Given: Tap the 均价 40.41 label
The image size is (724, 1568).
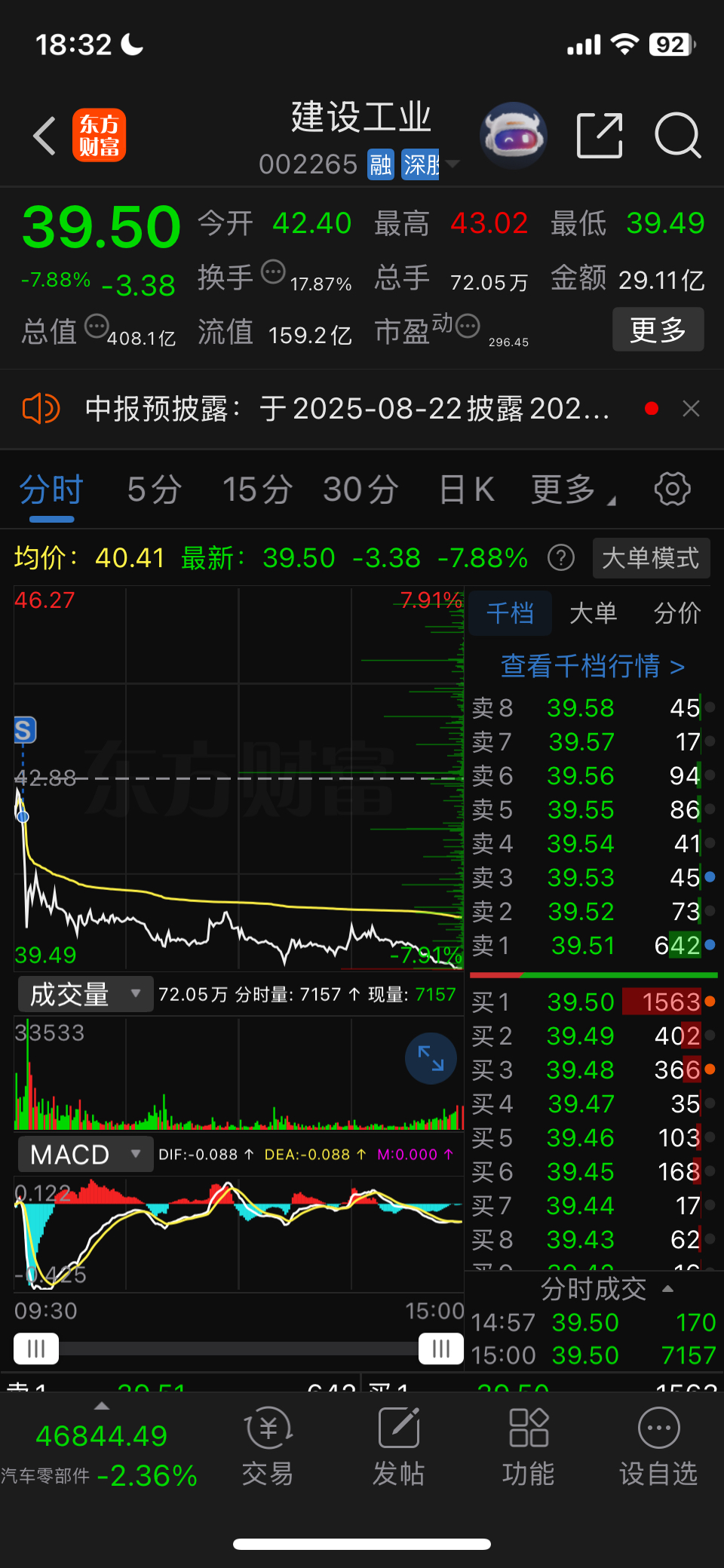Looking at the screenshot, I should 89,558.
